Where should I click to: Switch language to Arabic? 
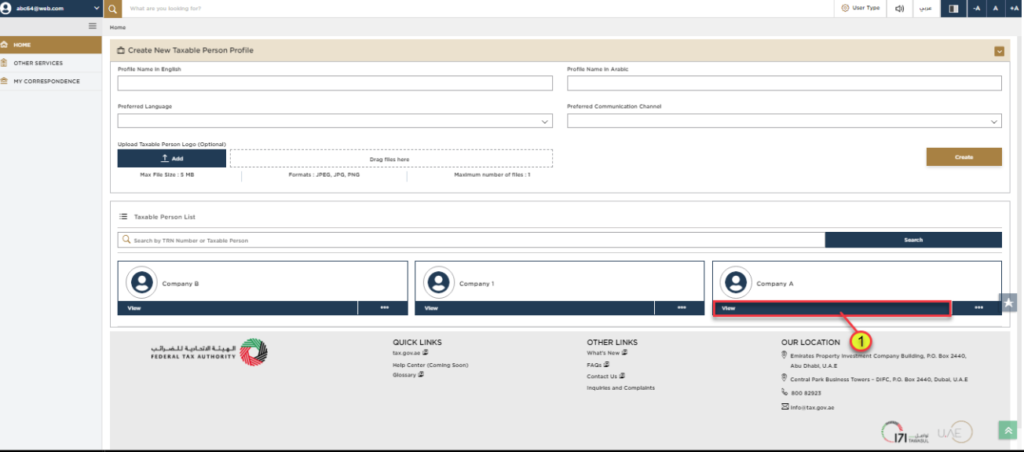pos(925,8)
